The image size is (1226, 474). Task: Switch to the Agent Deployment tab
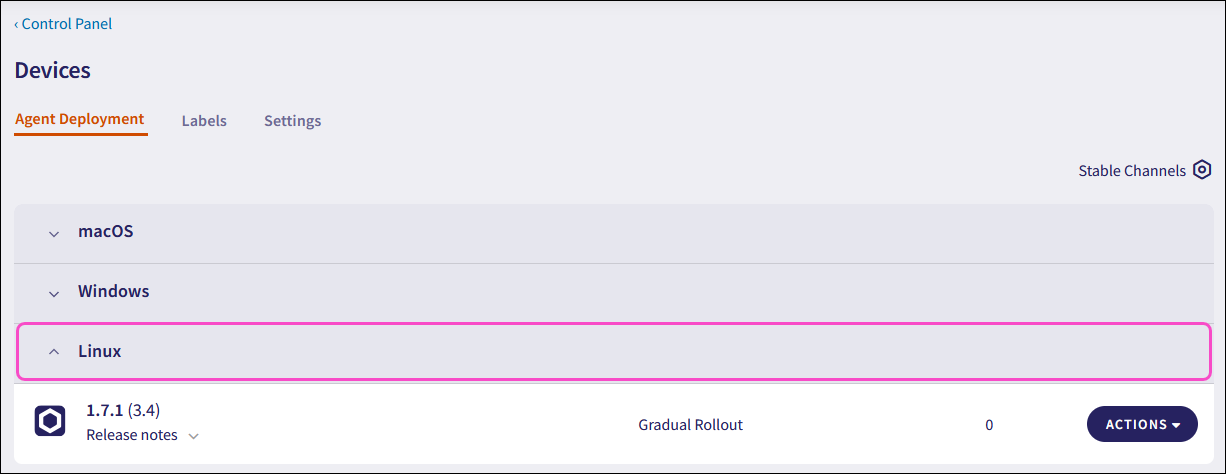[x=80, y=120]
